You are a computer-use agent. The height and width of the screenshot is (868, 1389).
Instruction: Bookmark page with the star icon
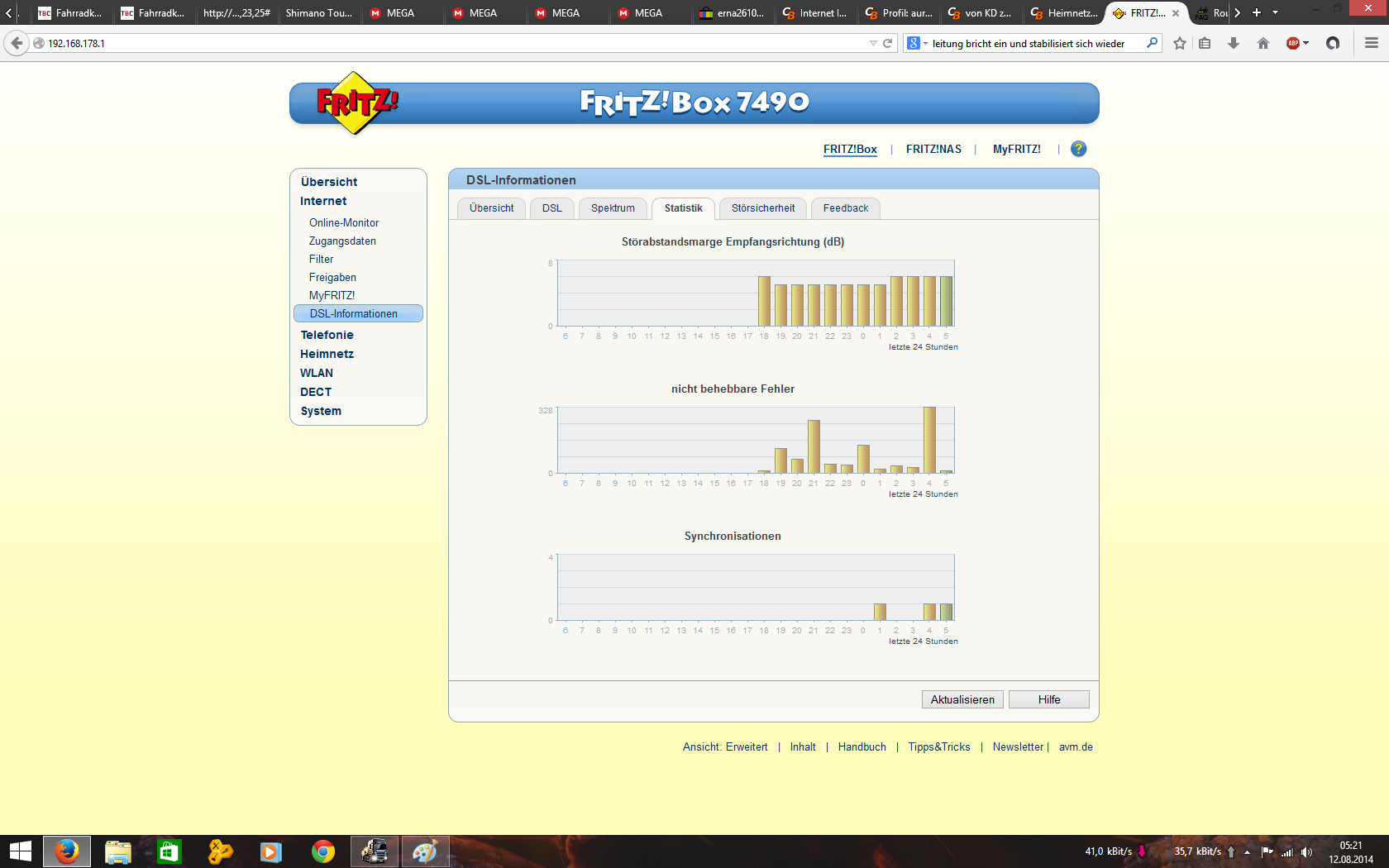tap(1180, 43)
